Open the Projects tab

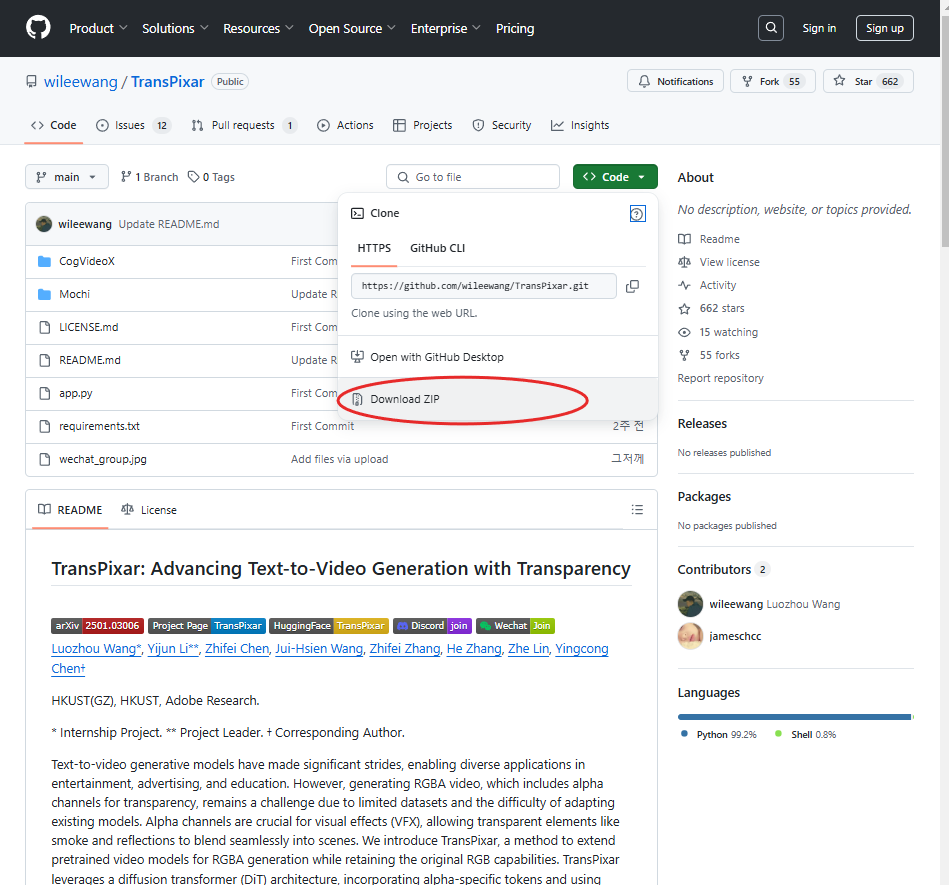pos(422,125)
